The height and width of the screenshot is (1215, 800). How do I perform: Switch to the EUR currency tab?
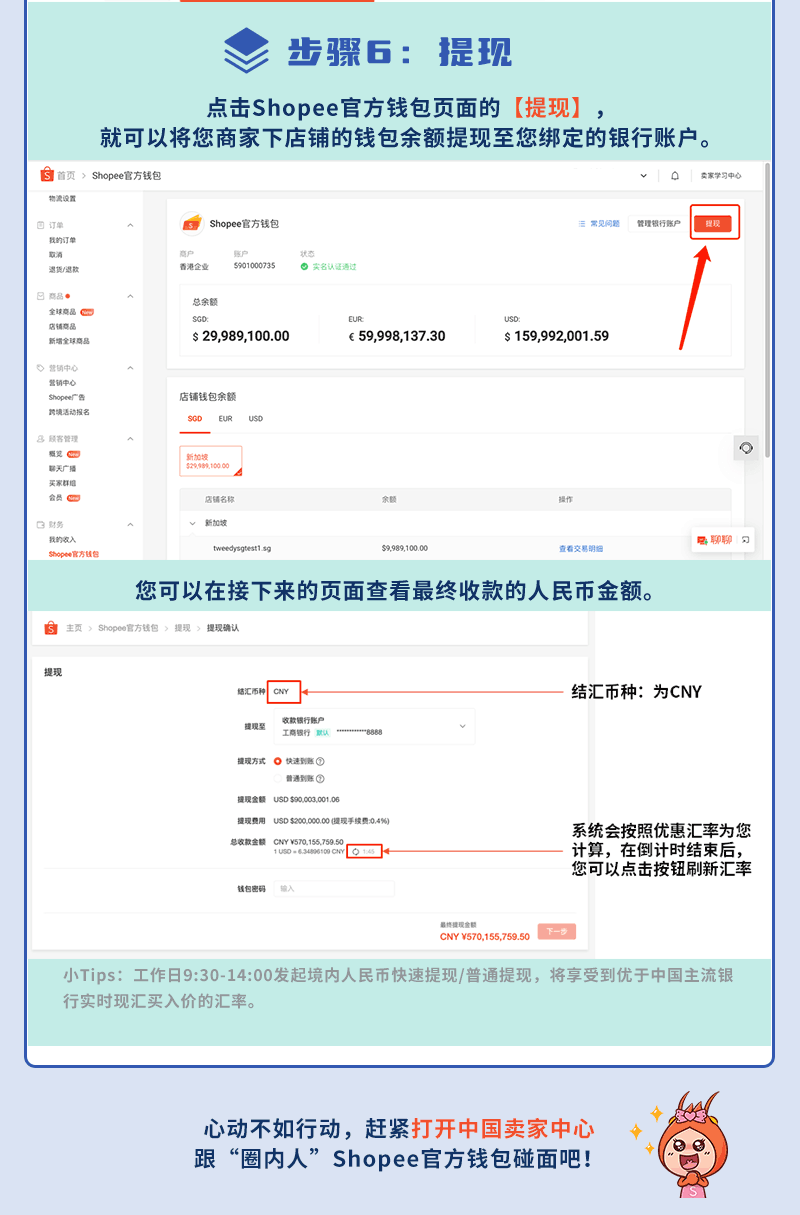223,418
